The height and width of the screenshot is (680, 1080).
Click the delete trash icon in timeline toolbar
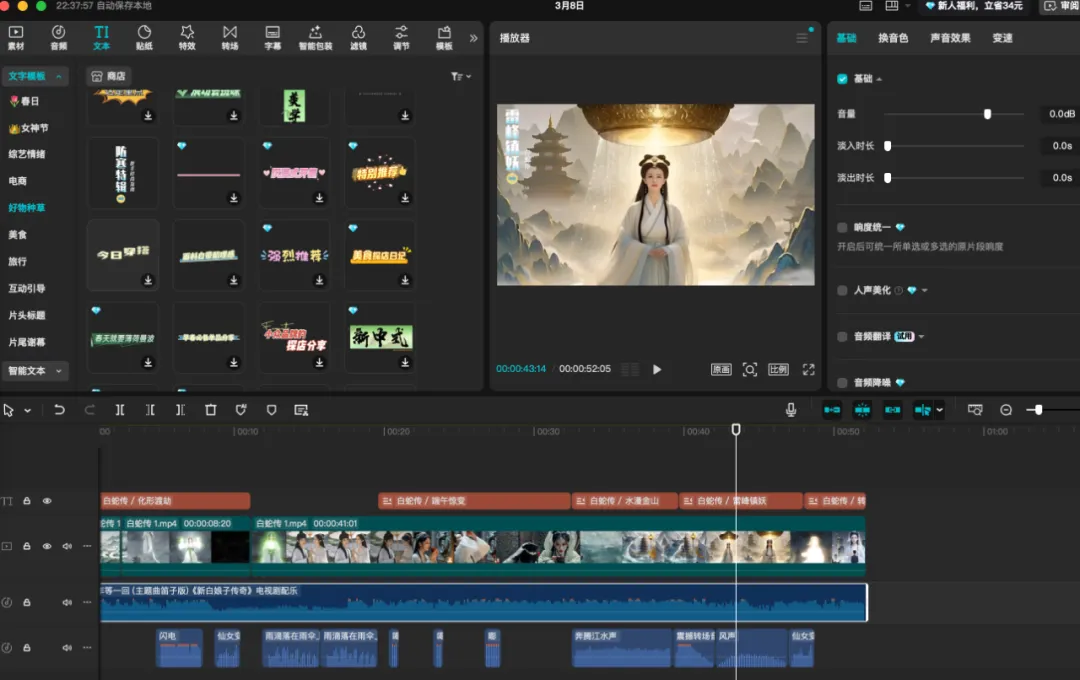(x=210, y=410)
